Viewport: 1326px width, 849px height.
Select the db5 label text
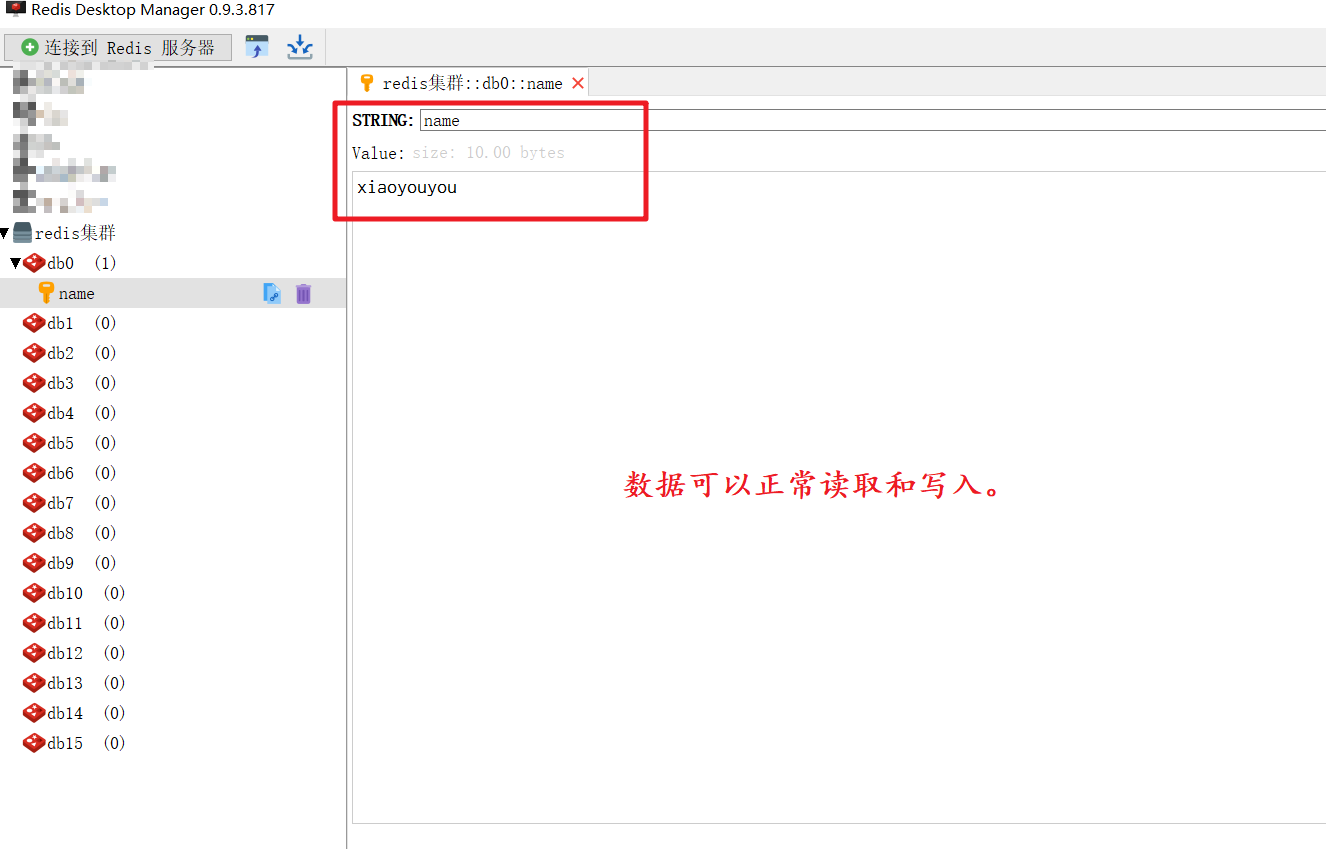point(61,443)
